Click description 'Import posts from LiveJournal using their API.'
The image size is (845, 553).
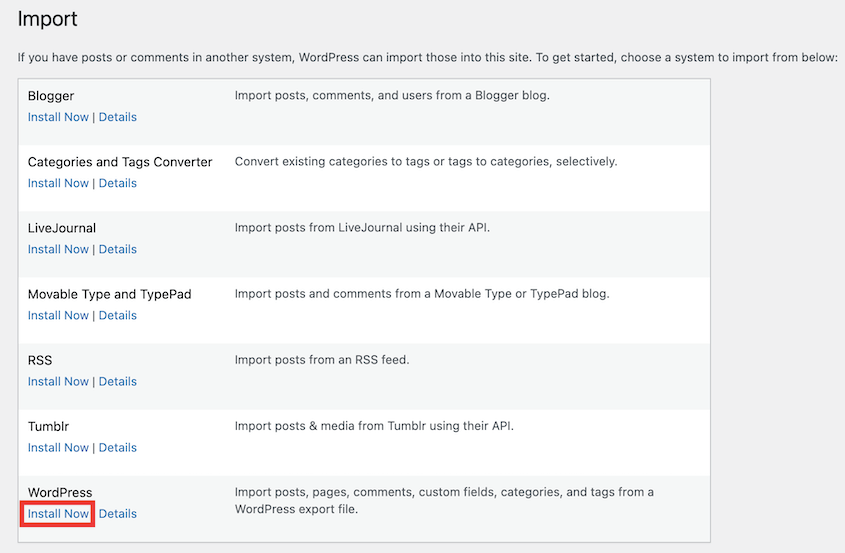click(362, 228)
